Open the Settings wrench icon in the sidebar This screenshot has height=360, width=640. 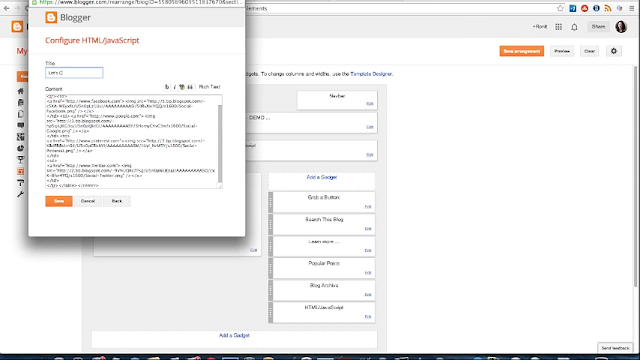pyautogui.click(x=21, y=194)
